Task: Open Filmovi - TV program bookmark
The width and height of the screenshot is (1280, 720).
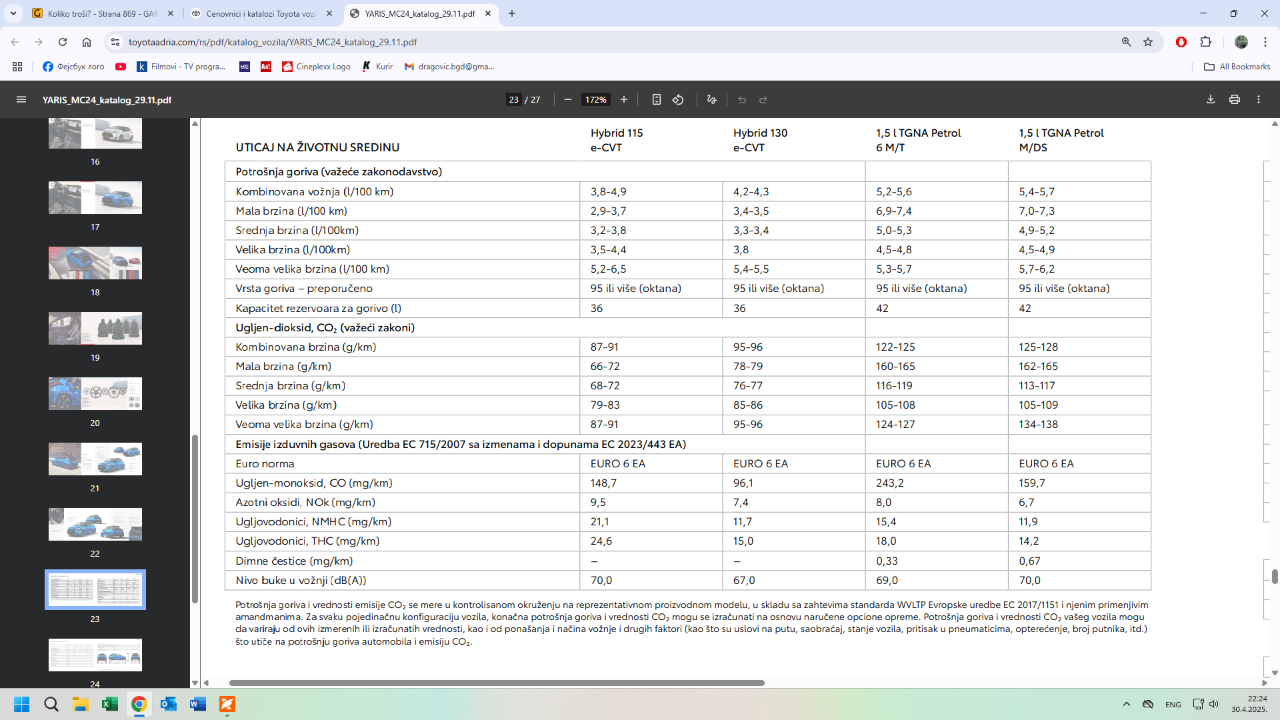Action: 180,67
